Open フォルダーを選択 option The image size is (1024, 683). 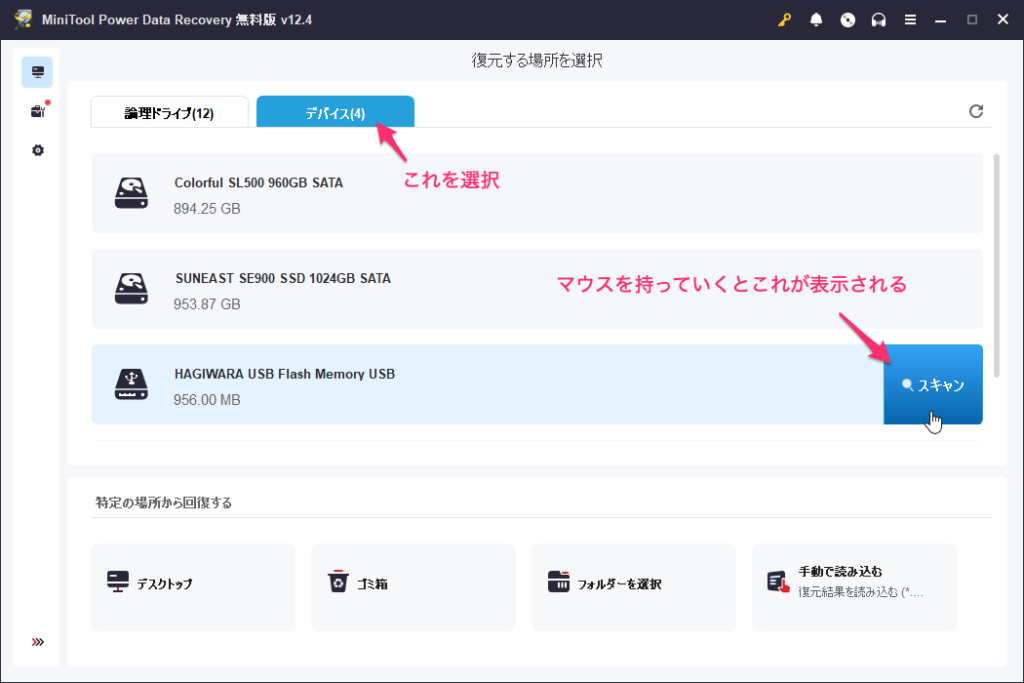pyautogui.click(x=633, y=587)
